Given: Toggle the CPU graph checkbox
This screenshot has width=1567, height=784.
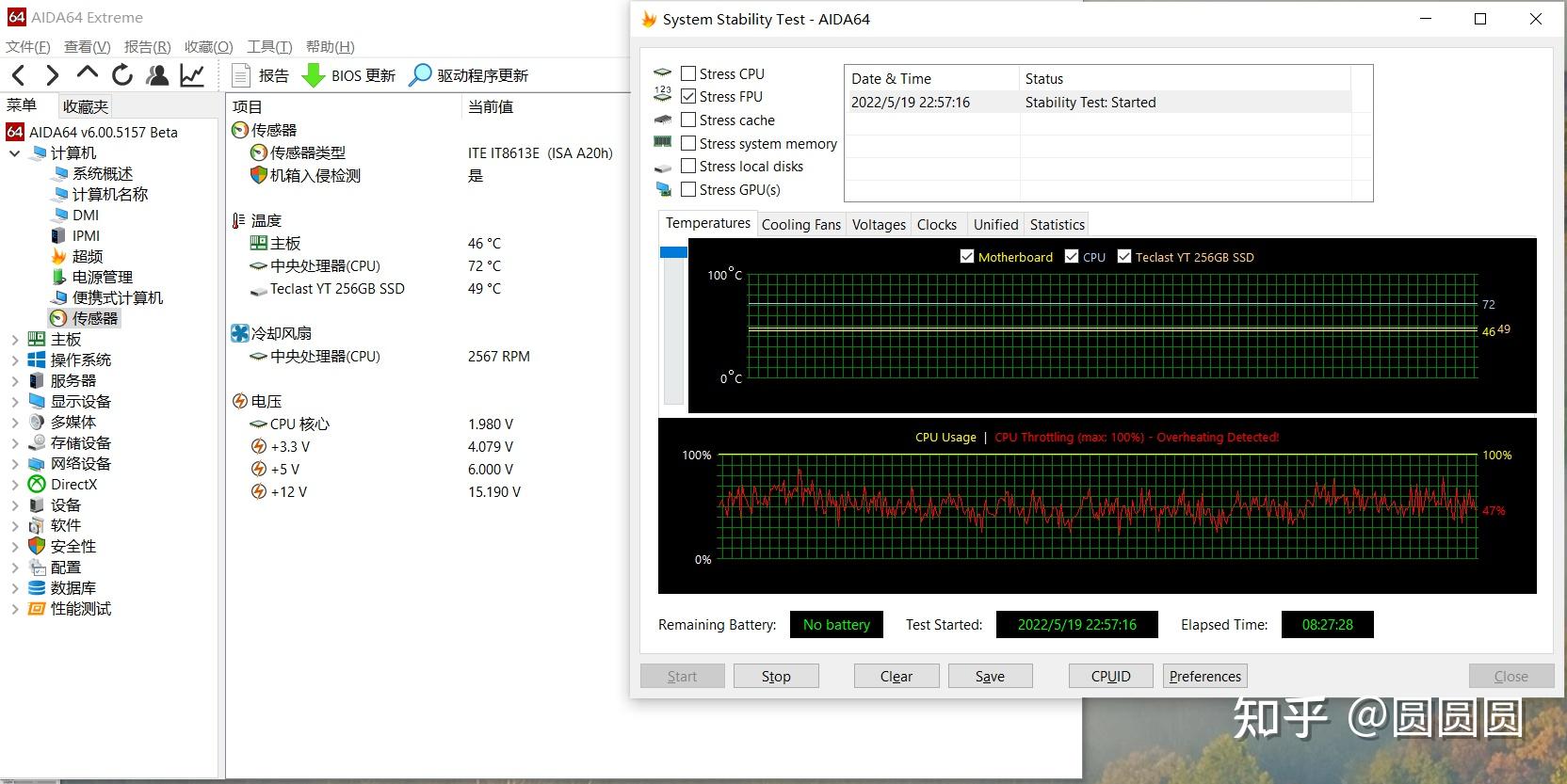Looking at the screenshot, I should click(1072, 256).
